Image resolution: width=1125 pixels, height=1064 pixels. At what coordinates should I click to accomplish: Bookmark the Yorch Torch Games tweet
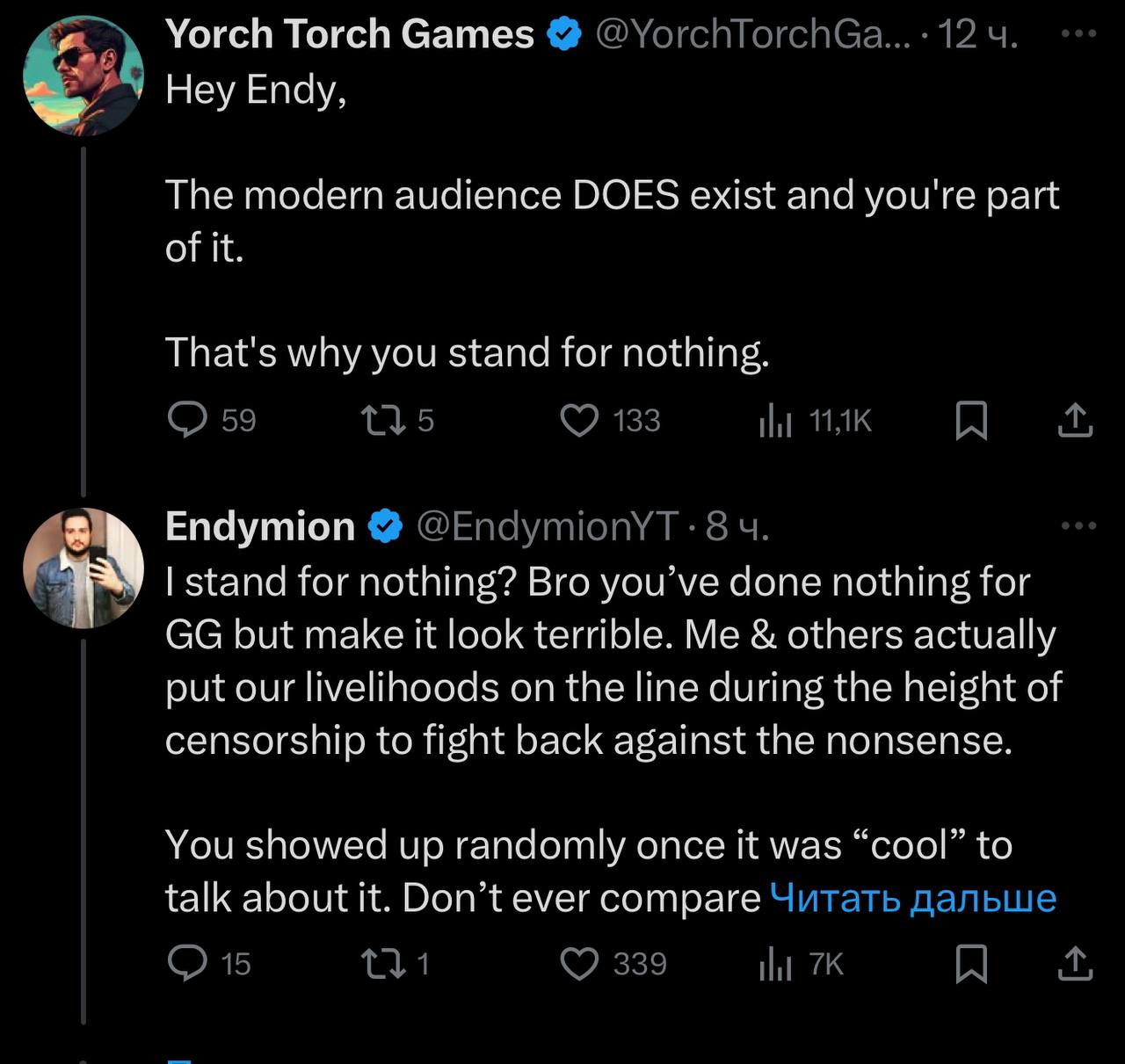tap(971, 420)
